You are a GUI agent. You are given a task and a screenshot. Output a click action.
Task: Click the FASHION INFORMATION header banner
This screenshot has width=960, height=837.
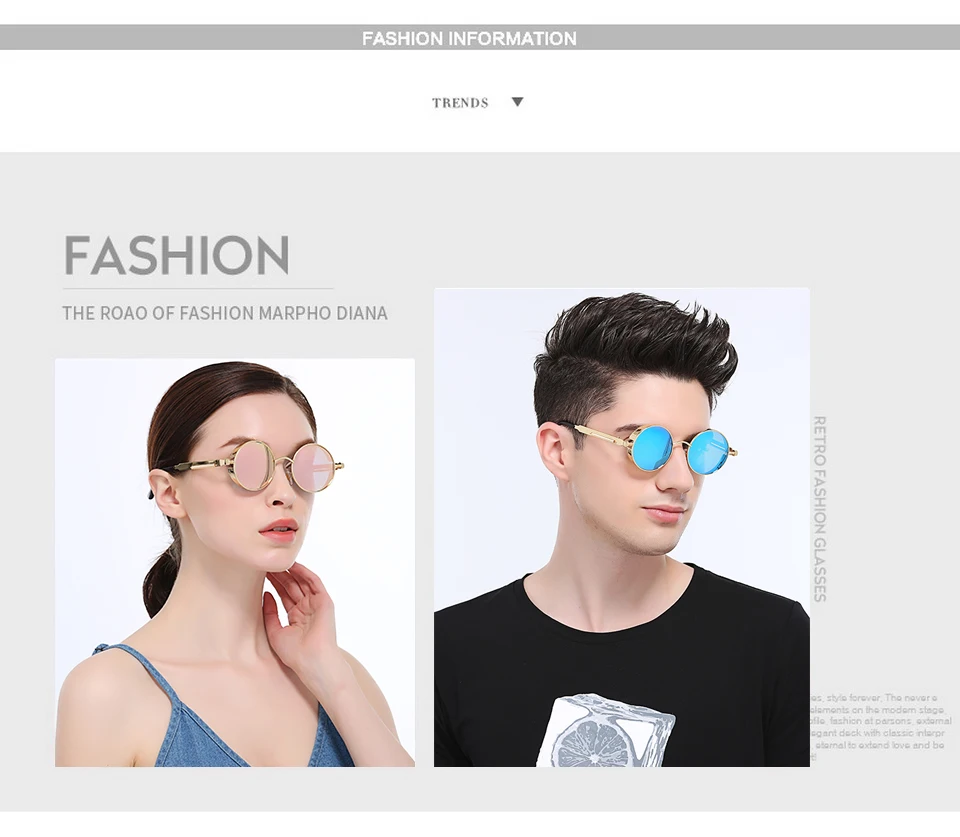click(480, 37)
